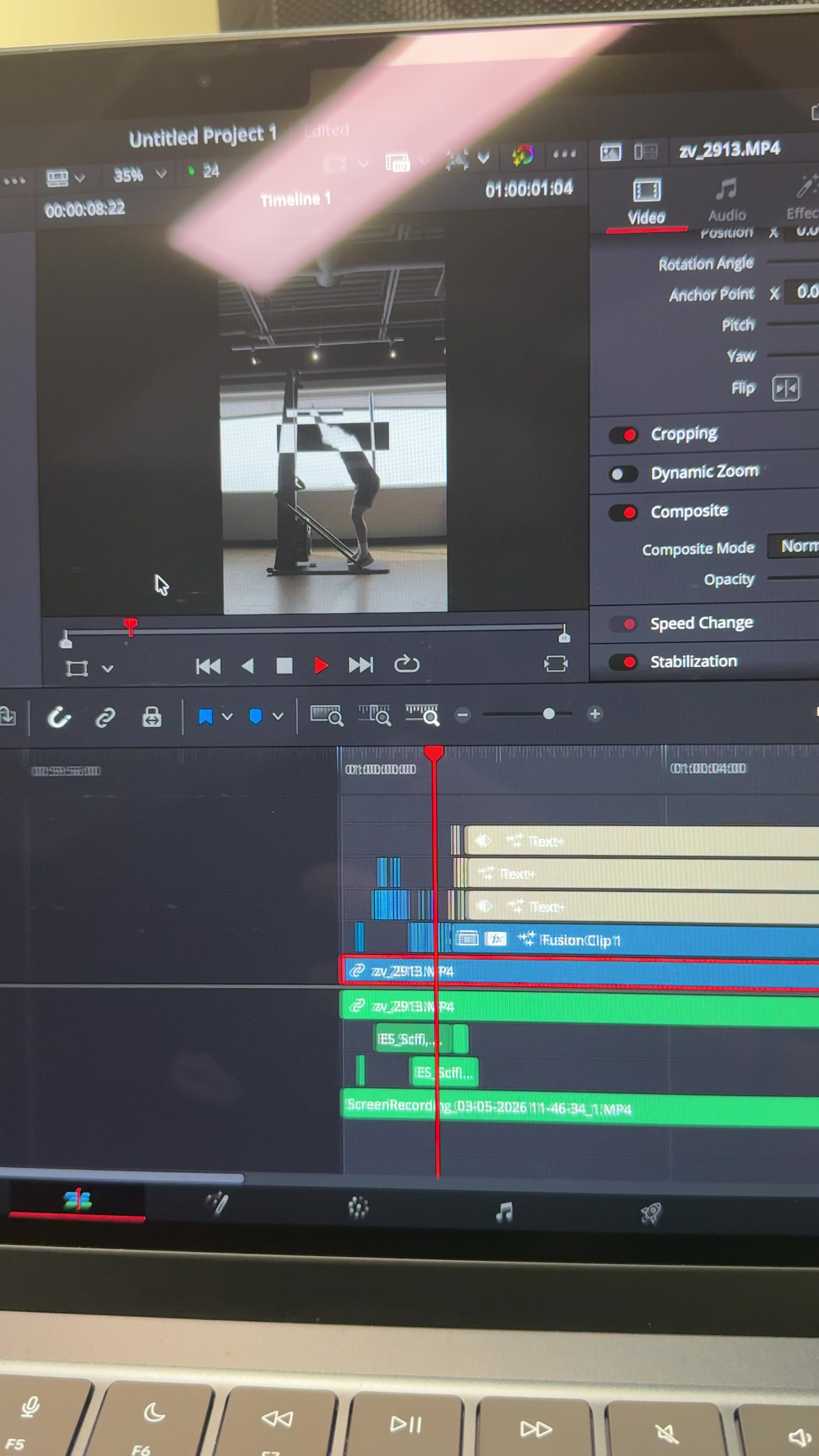819x1456 pixels.
Task: Click the panel layout icon beside inspector clip name
Action: 645,152
